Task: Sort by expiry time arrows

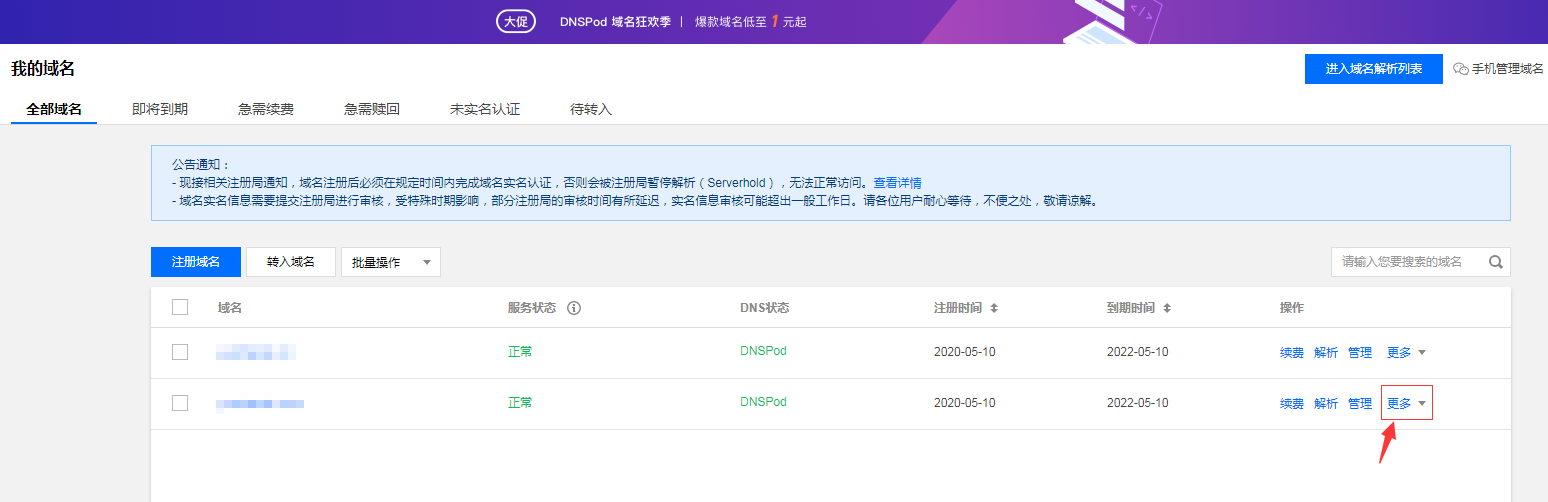Action: (1167, 308)
